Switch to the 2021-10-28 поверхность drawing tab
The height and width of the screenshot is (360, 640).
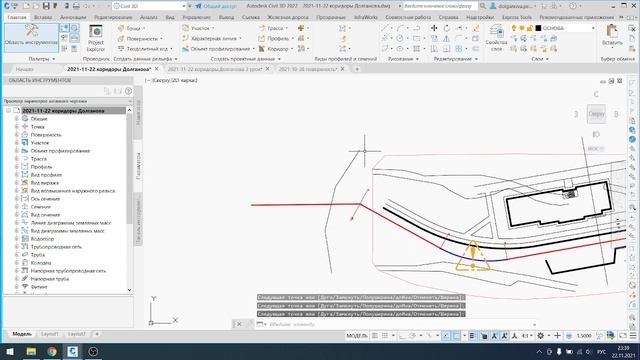coord(308,69)
